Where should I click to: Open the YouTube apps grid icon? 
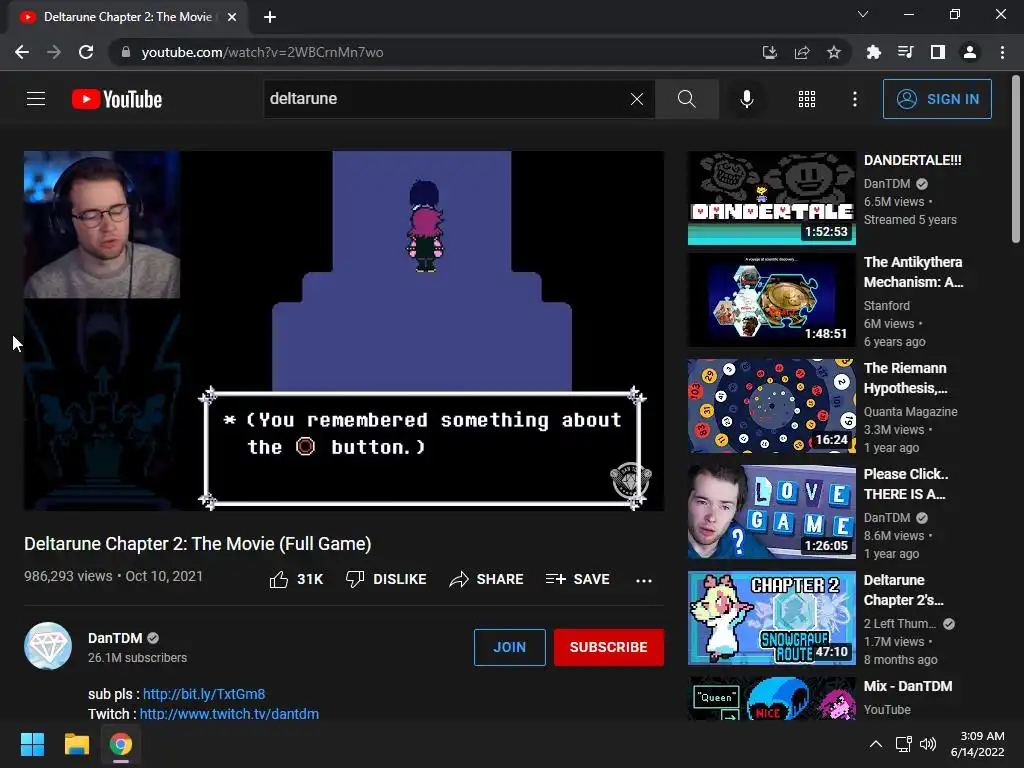[807, 99]
